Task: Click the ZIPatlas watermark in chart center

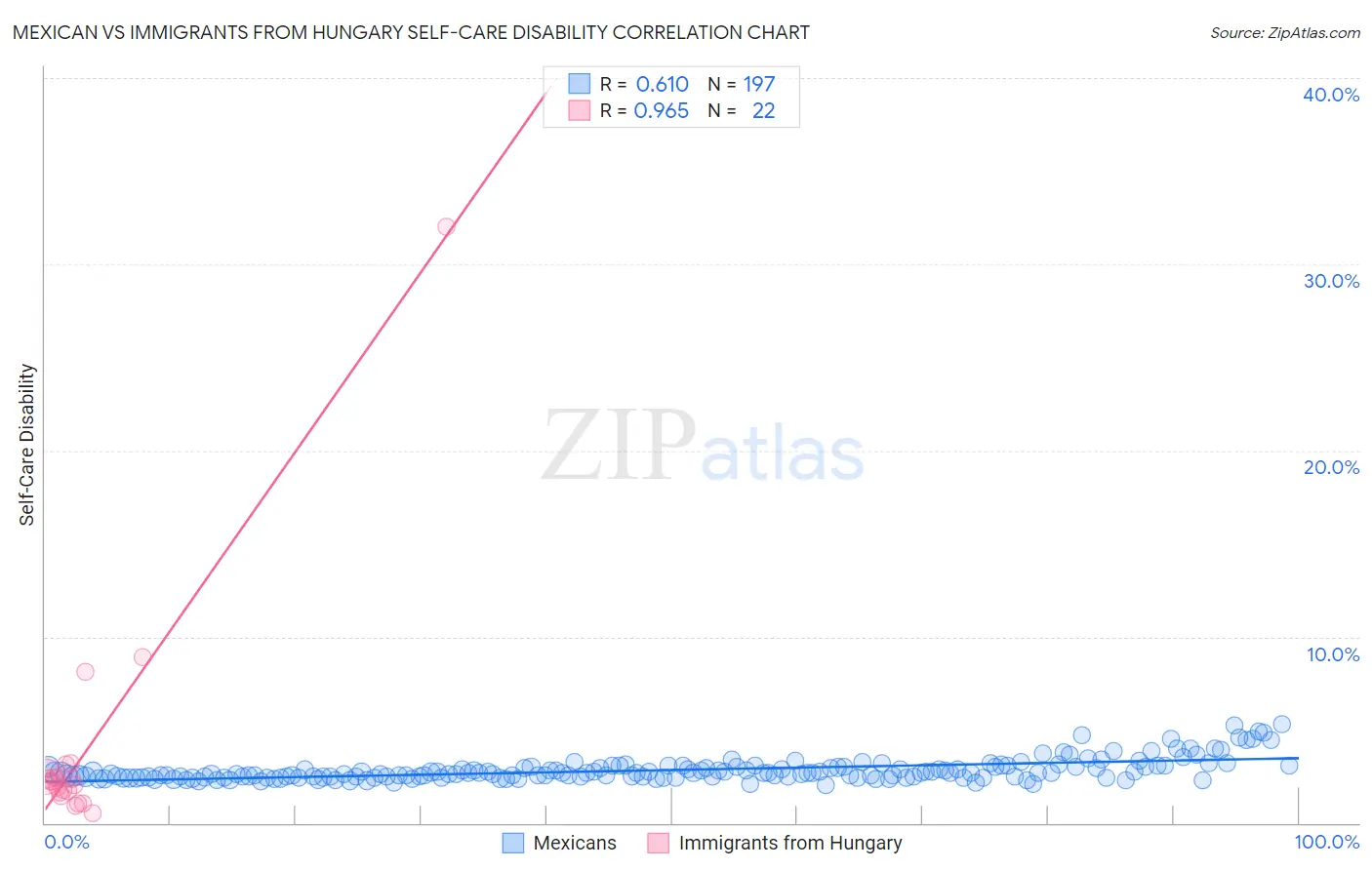Action: click(x=703, y=447)
